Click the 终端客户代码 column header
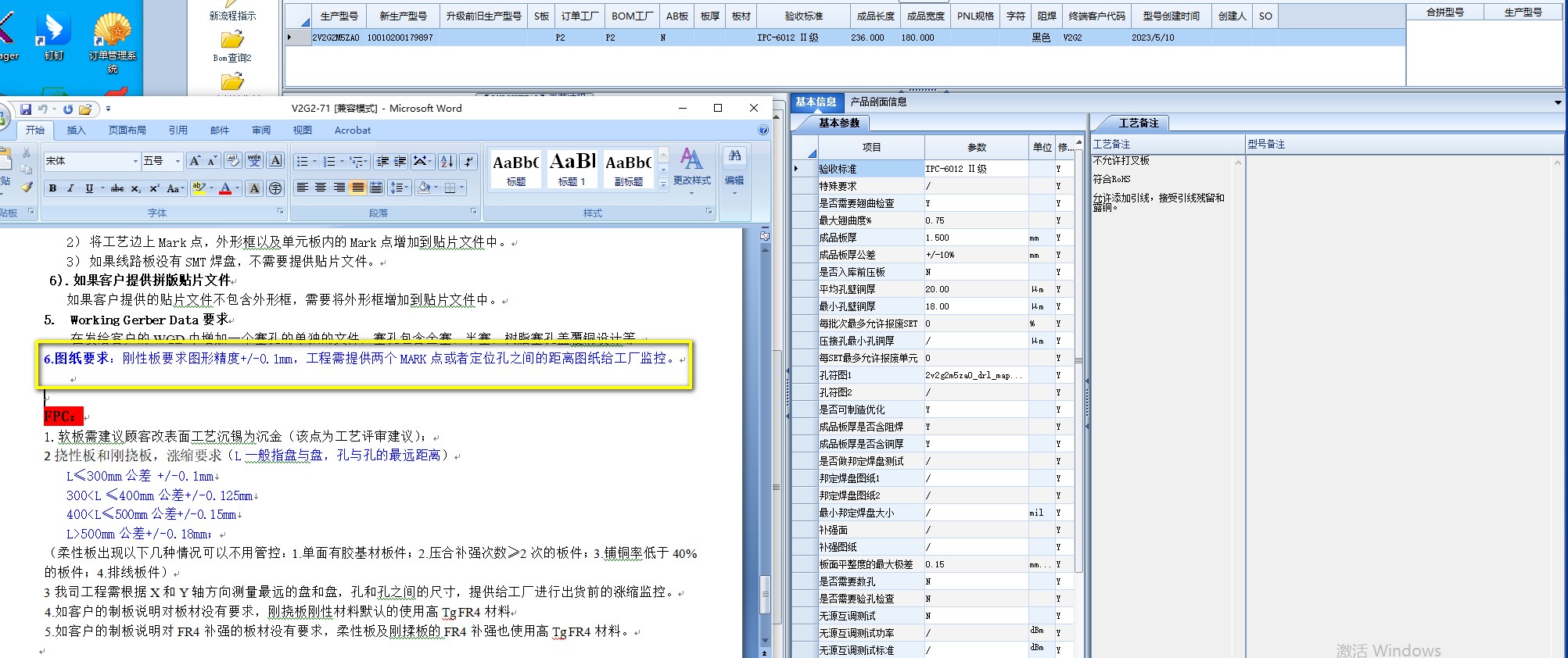 [x=1096, y=16]
